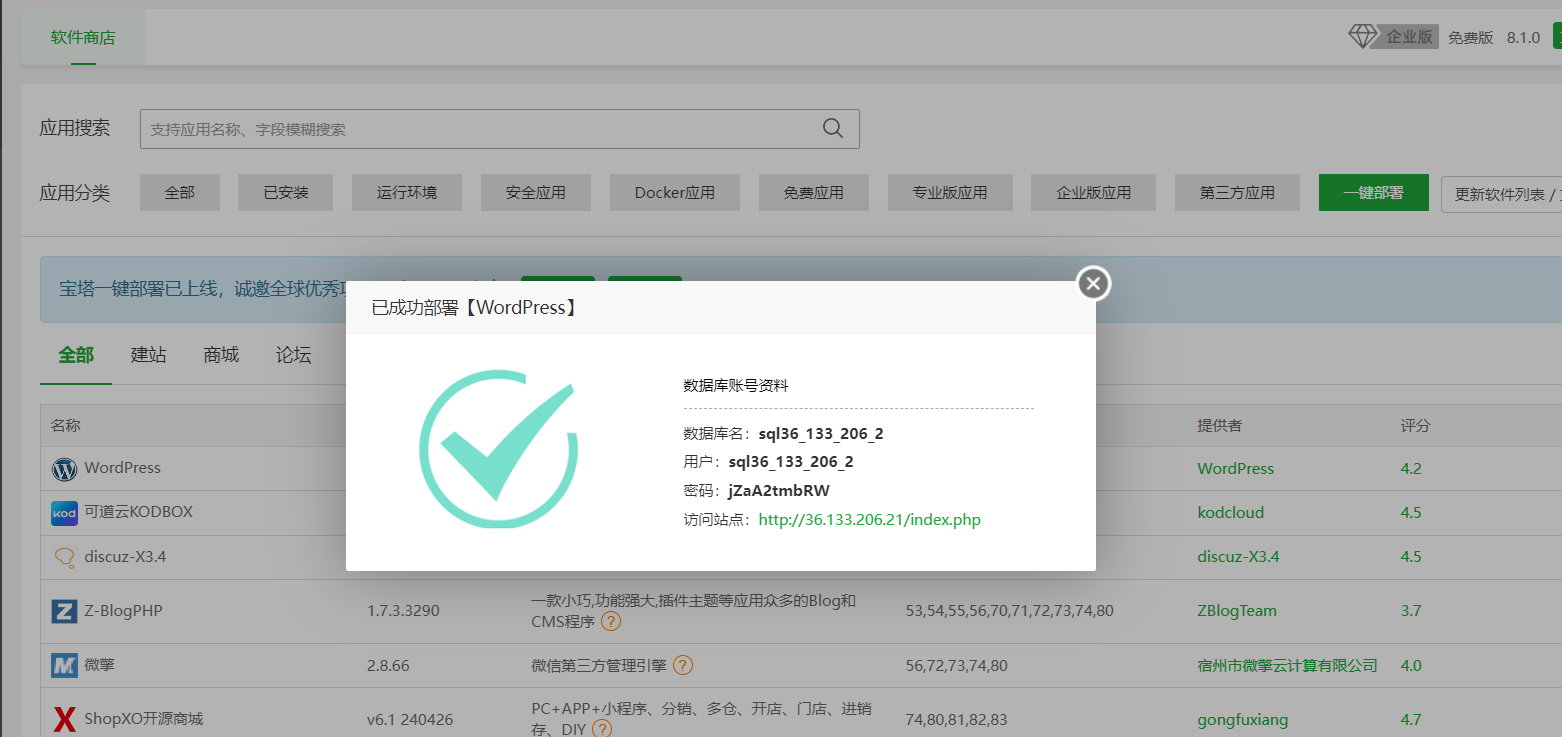This screenshot has height=737, width=1562.
Task: Open the ZBlogTeam provider link
Action: pyautogui.click(x=1237, y=610)
